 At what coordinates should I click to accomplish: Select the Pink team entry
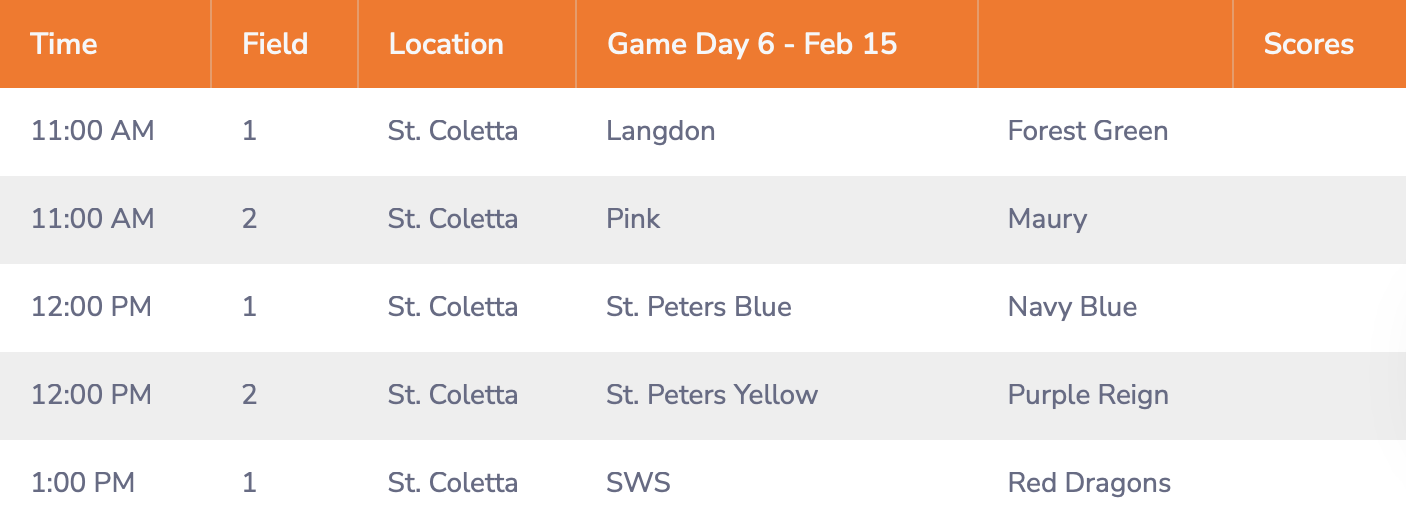click(633, 219)
